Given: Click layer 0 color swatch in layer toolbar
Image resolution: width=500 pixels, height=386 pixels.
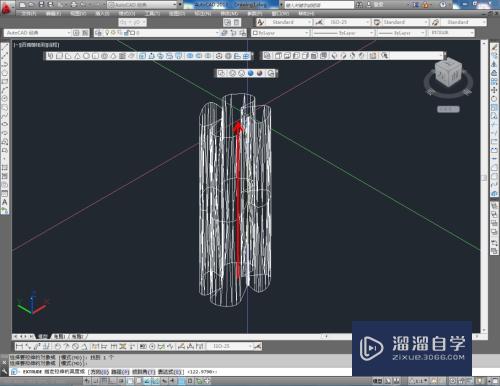Looking at the screenshot, I should click(133, 33).
